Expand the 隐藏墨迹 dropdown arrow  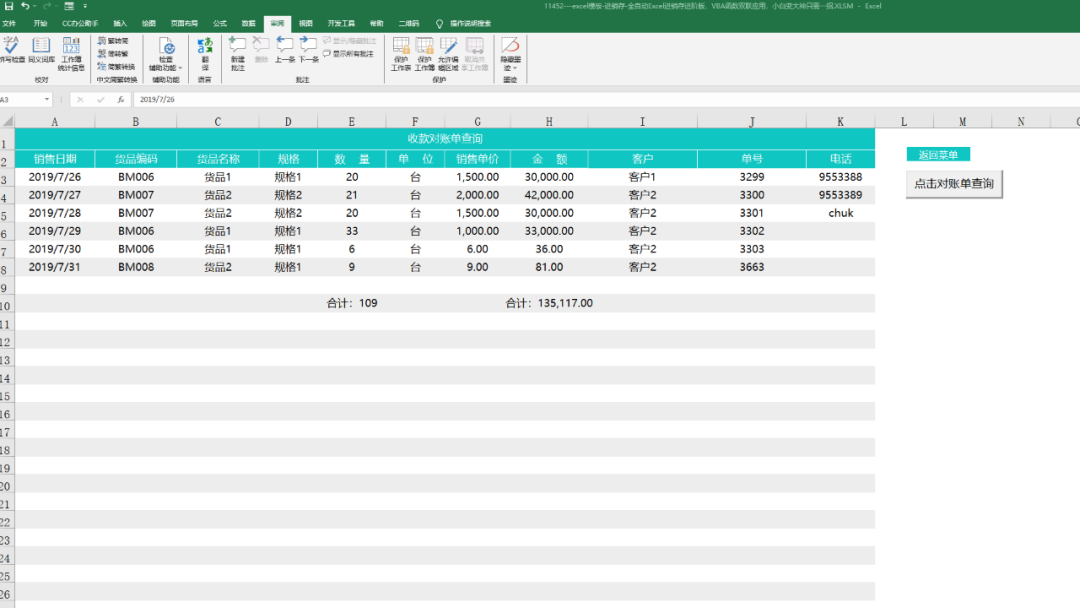(x=514, y=68)
